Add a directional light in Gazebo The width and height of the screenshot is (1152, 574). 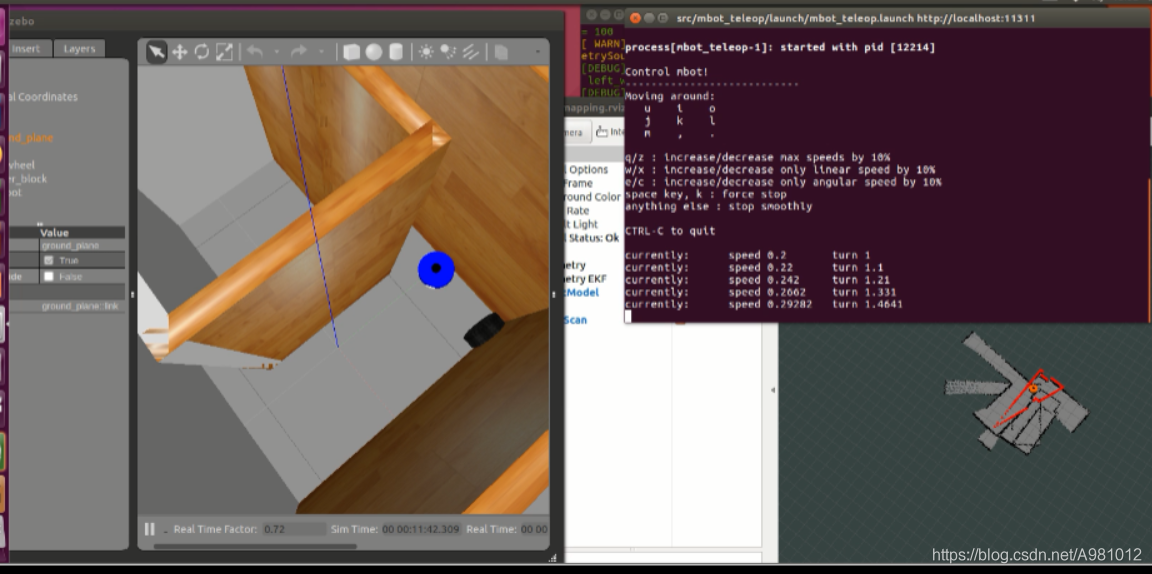(x=470, y=52)
